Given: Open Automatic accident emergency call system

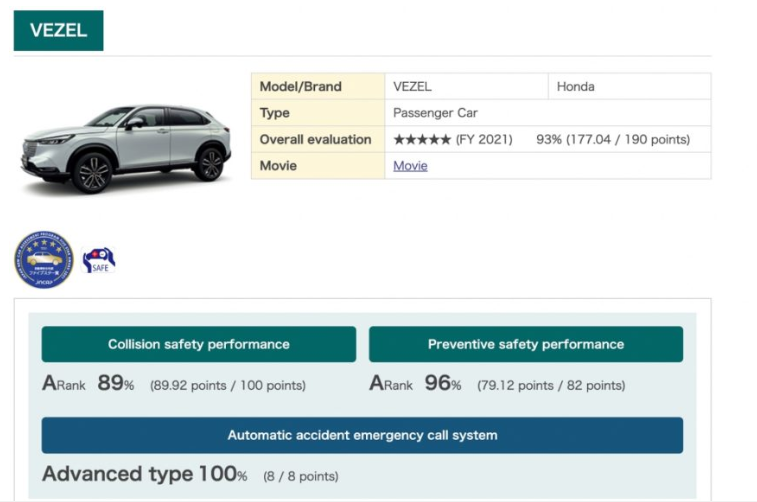Looking at the screenshot, I should (362, 435).
